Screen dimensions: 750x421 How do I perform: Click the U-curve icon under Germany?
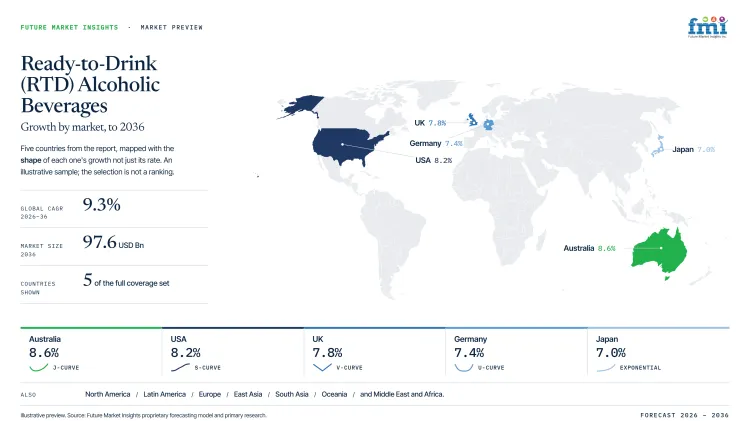point(463,367)
